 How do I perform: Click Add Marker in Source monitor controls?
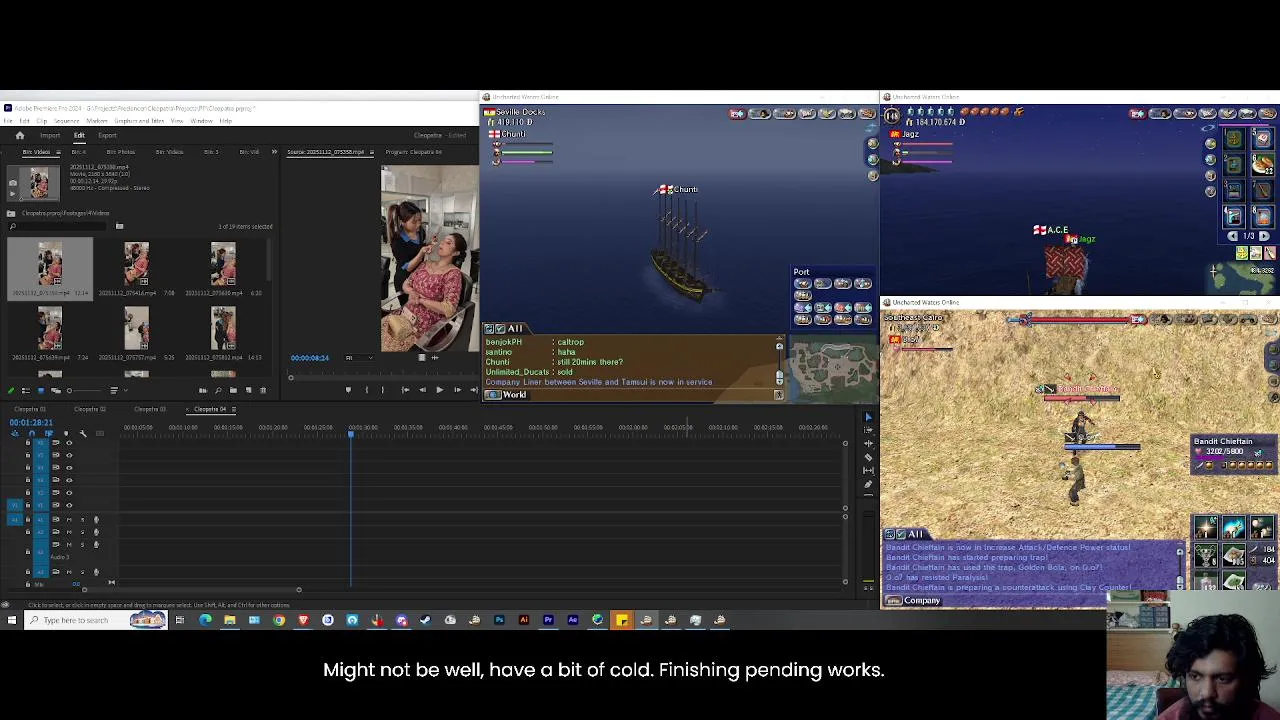(x=348, y=390)
